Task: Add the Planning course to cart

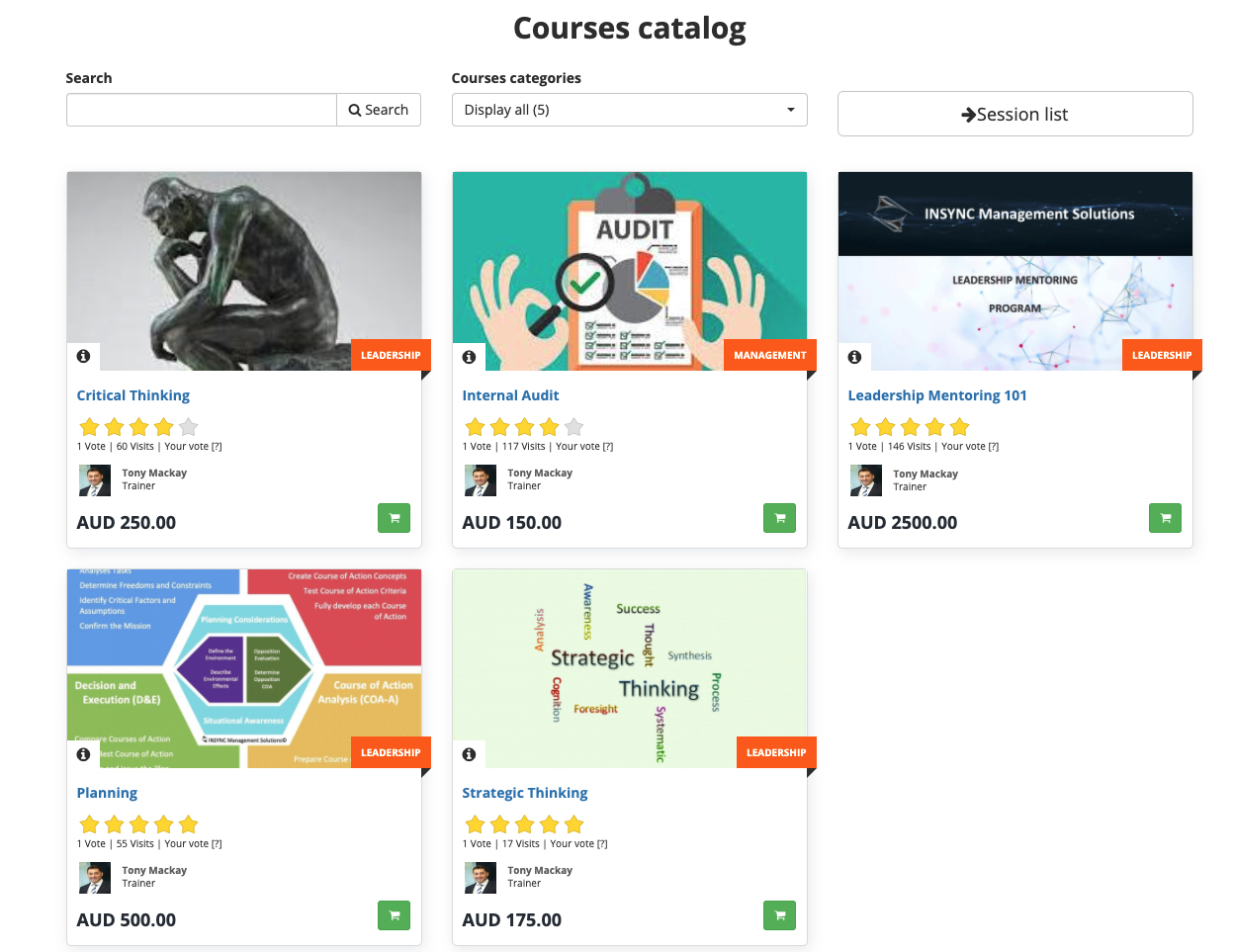Action: (394, 915)
